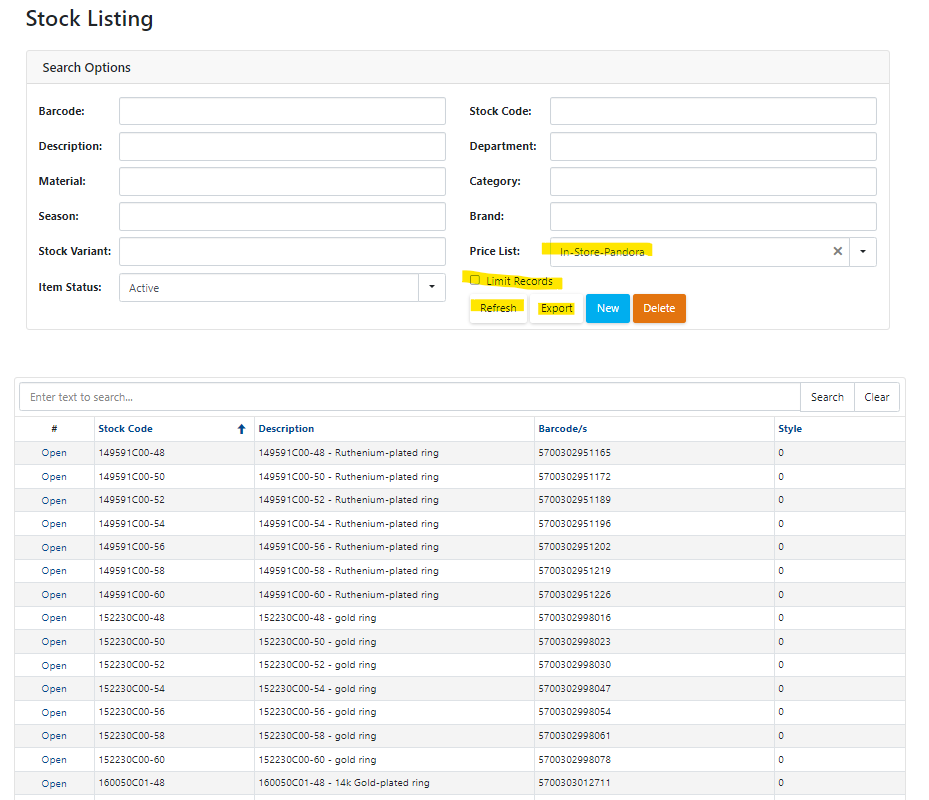
Task: Select barcode 5700302951165
Action: pyautogui.click(x=574, y=453)
